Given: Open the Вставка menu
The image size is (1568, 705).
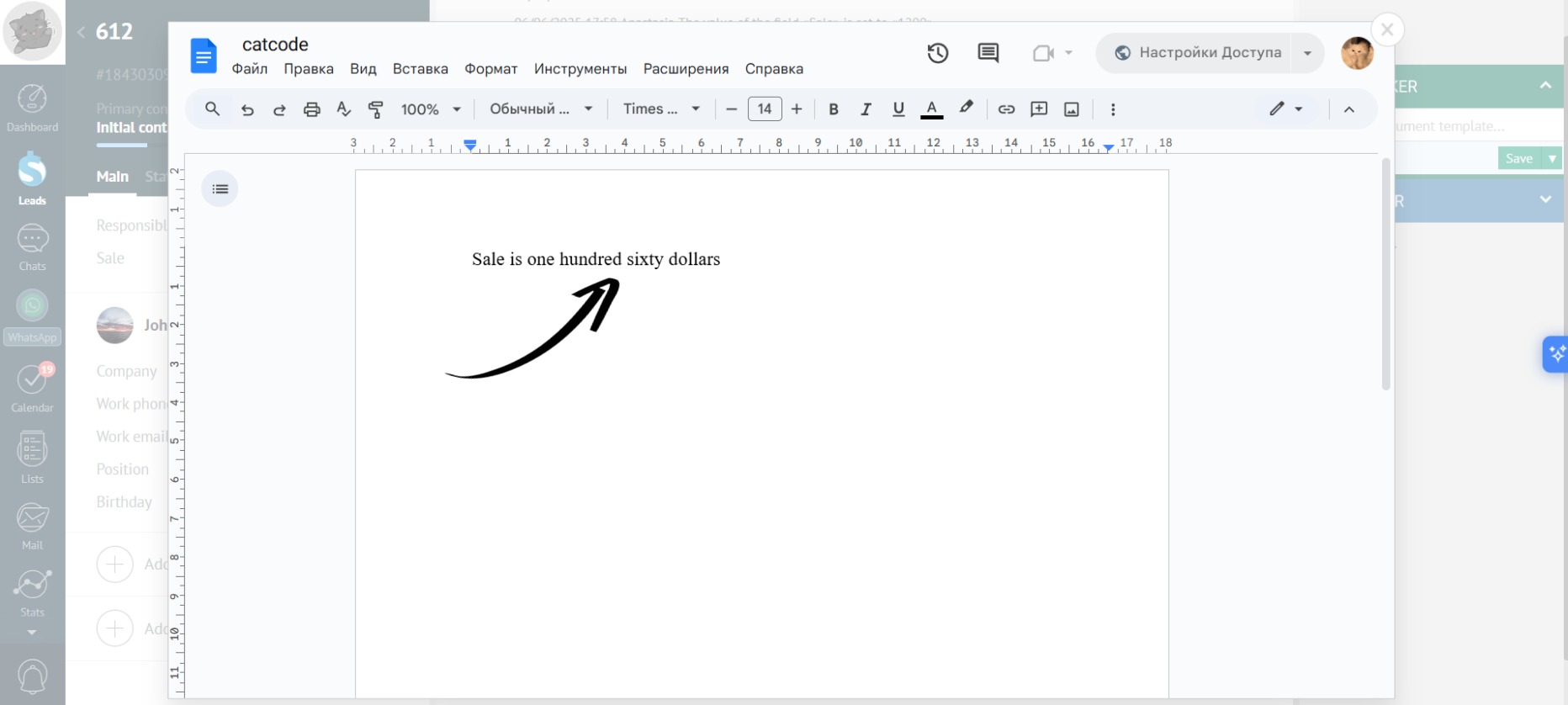Looking at the screenshot, I should click(420, 69).
